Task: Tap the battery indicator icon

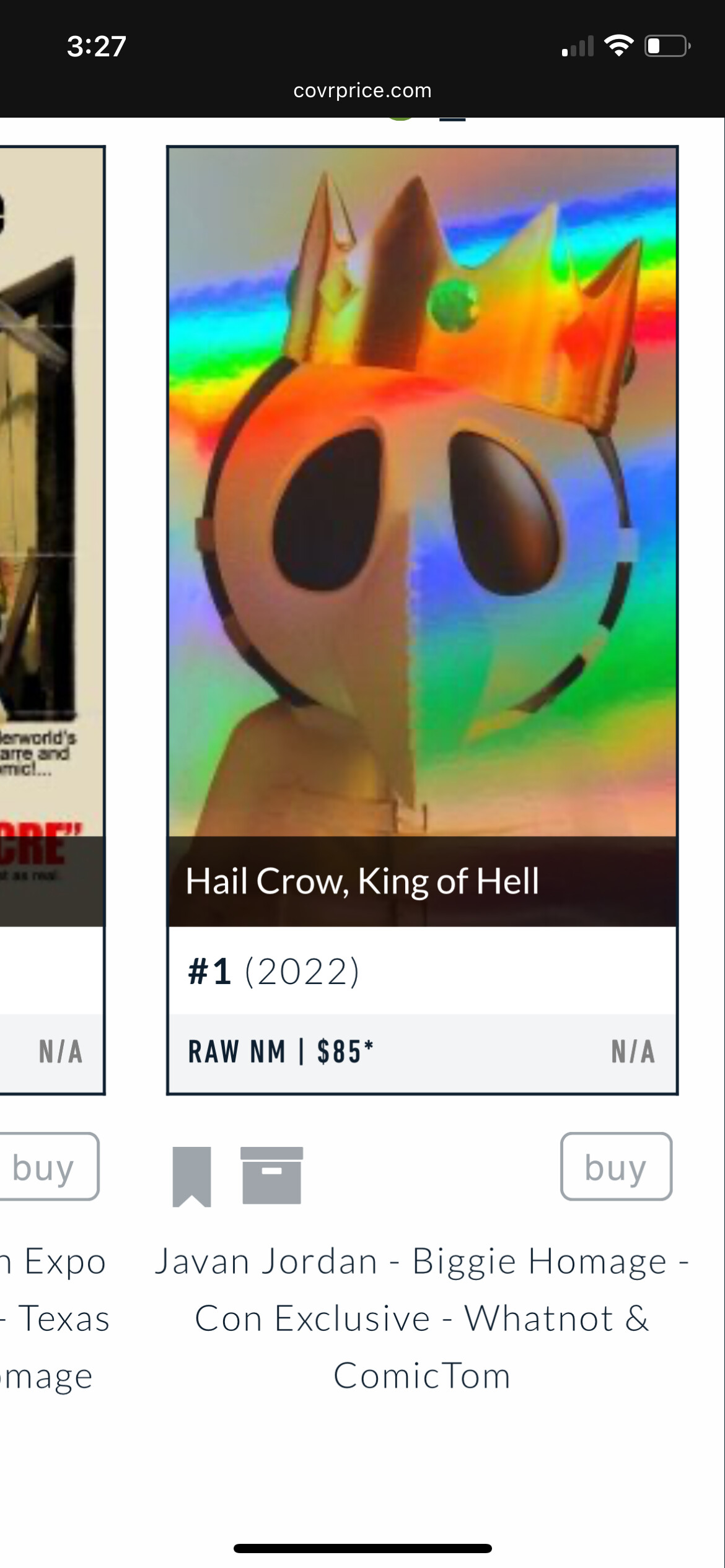Action: click(x=668, y=46)
